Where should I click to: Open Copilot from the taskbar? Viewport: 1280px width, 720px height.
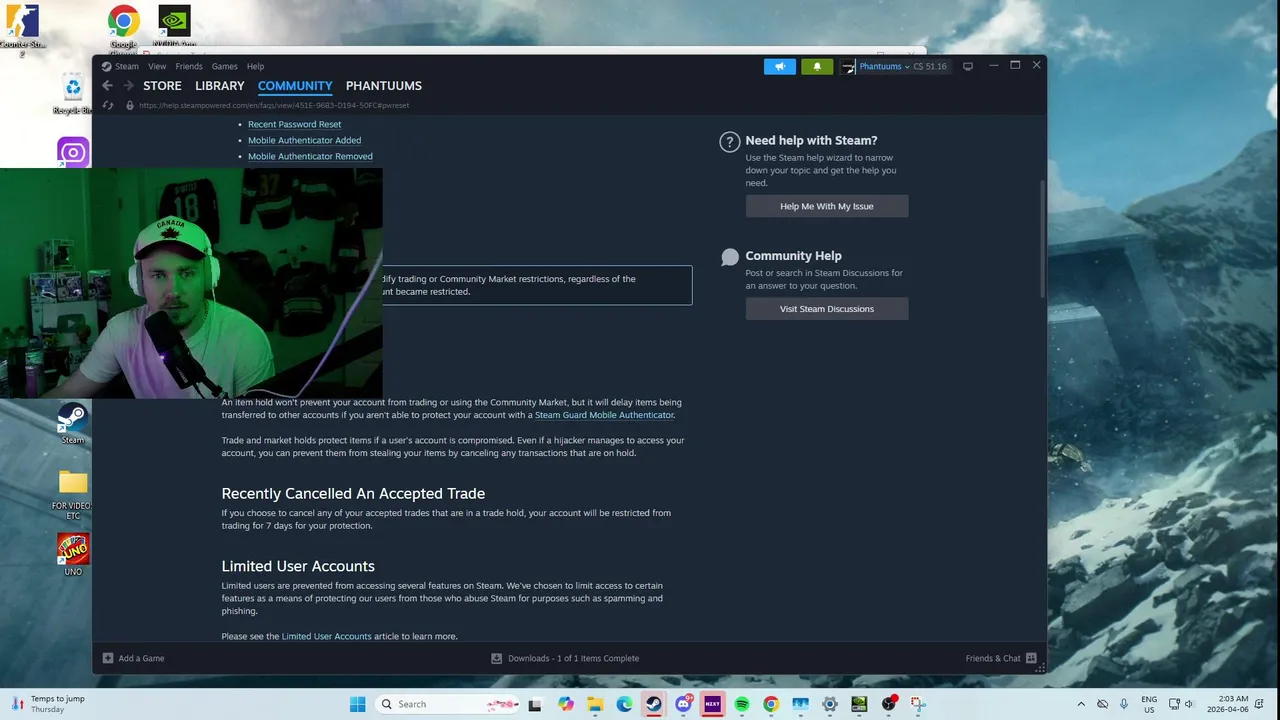[x=566, y=704]
